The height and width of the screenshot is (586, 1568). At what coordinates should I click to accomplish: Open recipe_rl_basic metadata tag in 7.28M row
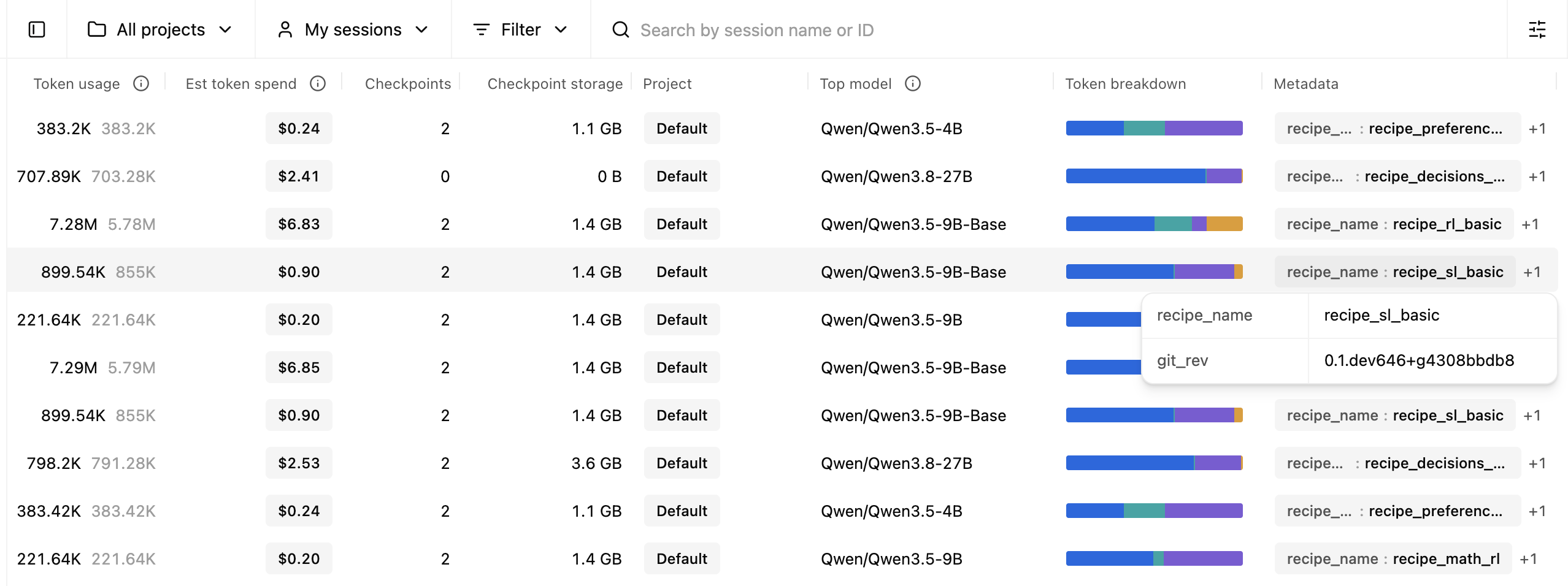pyautogui.click(x=1394, y=224)
